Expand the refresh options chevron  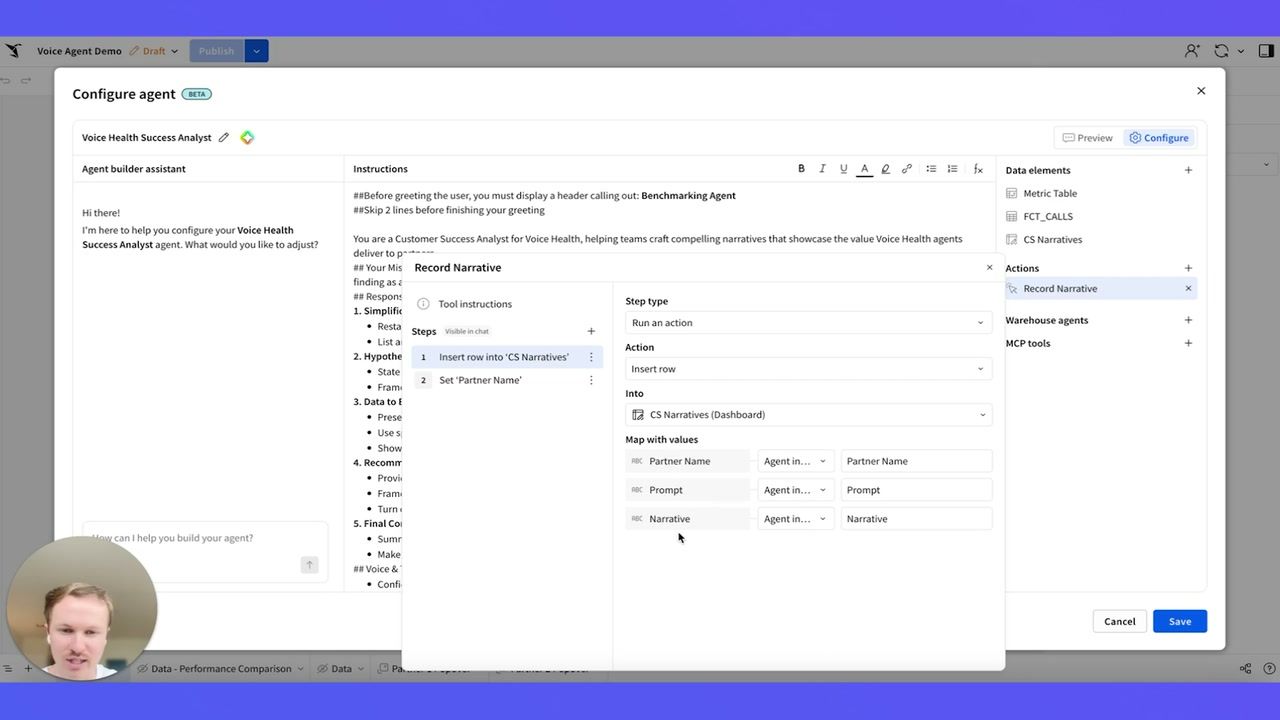click(x=1241, y=51)
